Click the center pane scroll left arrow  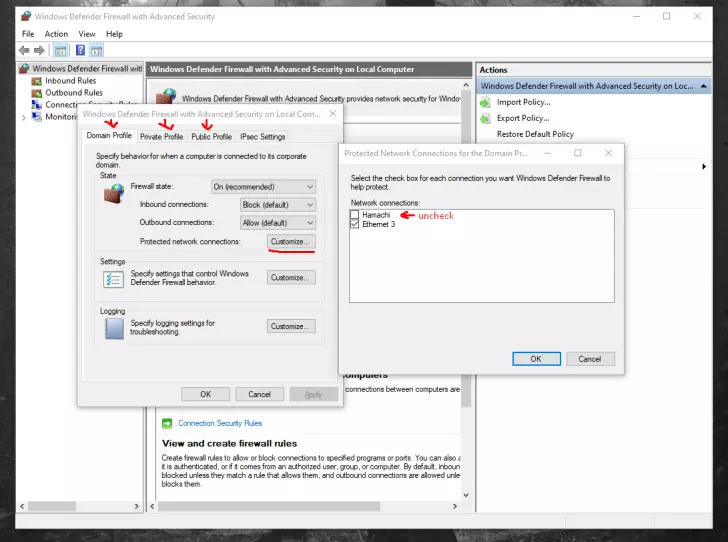(x=152, y=506)
